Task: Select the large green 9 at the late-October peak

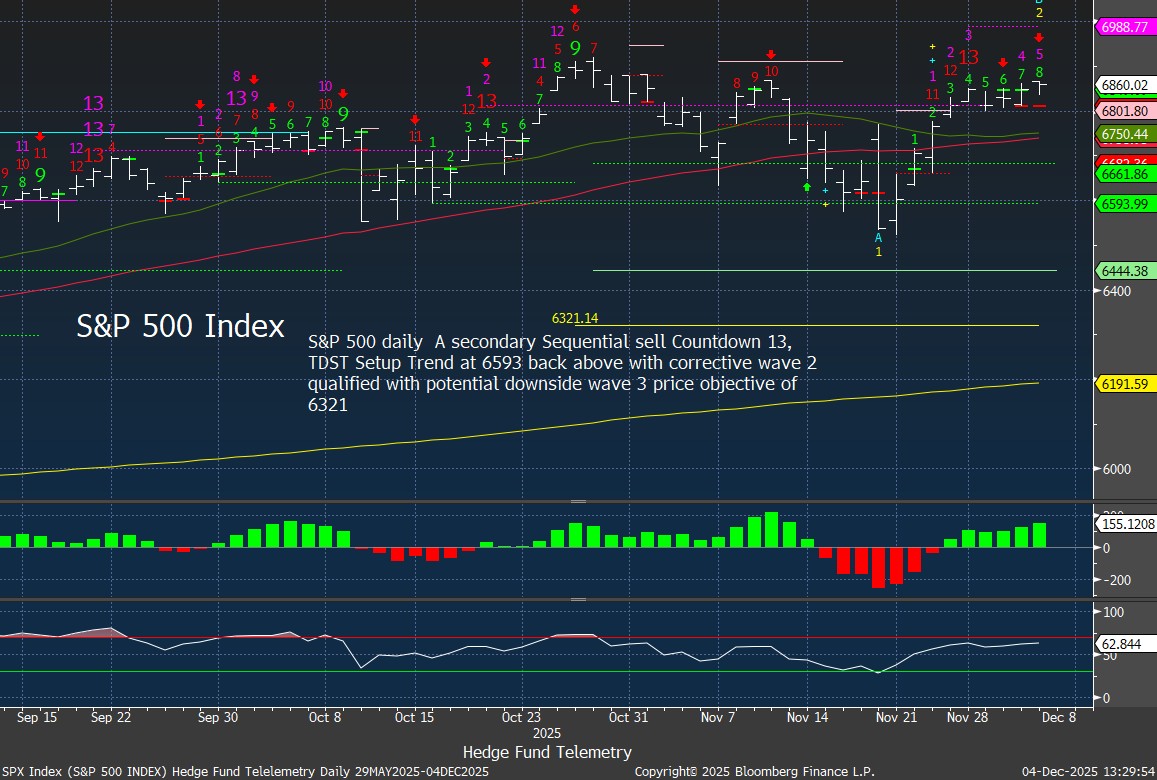Action: pyautogui.click(x=575, y=48)
